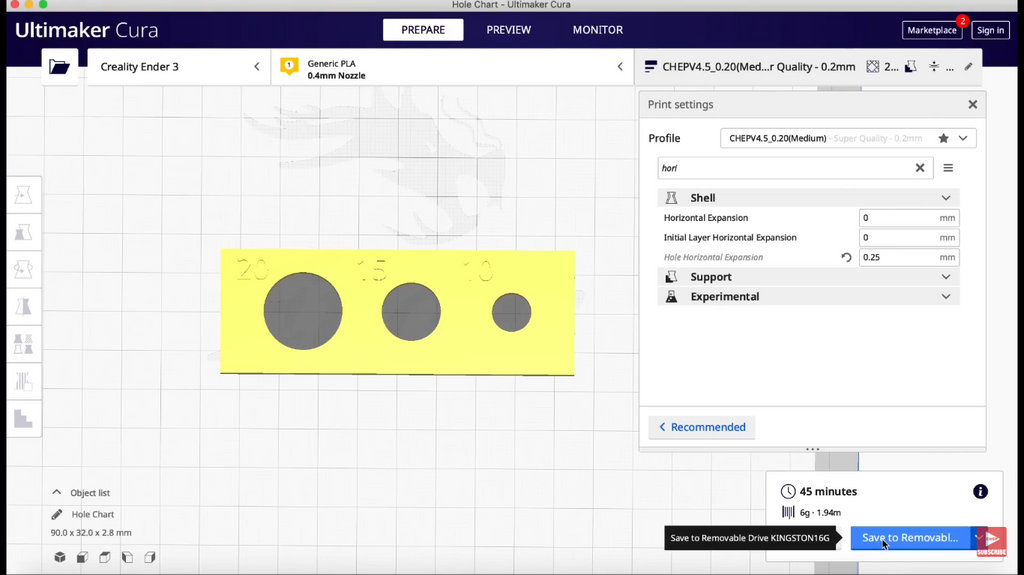
Task: Click pencil edit icon in settings summary bar
Action: click(968, 67)
